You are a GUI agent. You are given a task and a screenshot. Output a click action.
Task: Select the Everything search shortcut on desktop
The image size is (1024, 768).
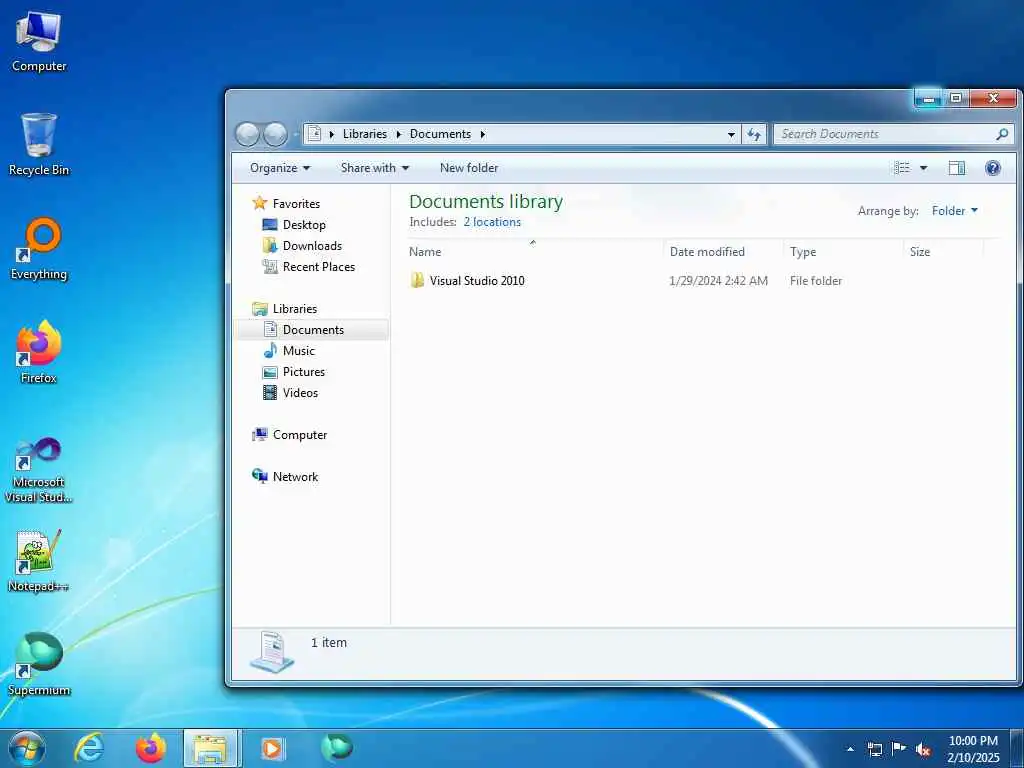click(x=39, y=249)
